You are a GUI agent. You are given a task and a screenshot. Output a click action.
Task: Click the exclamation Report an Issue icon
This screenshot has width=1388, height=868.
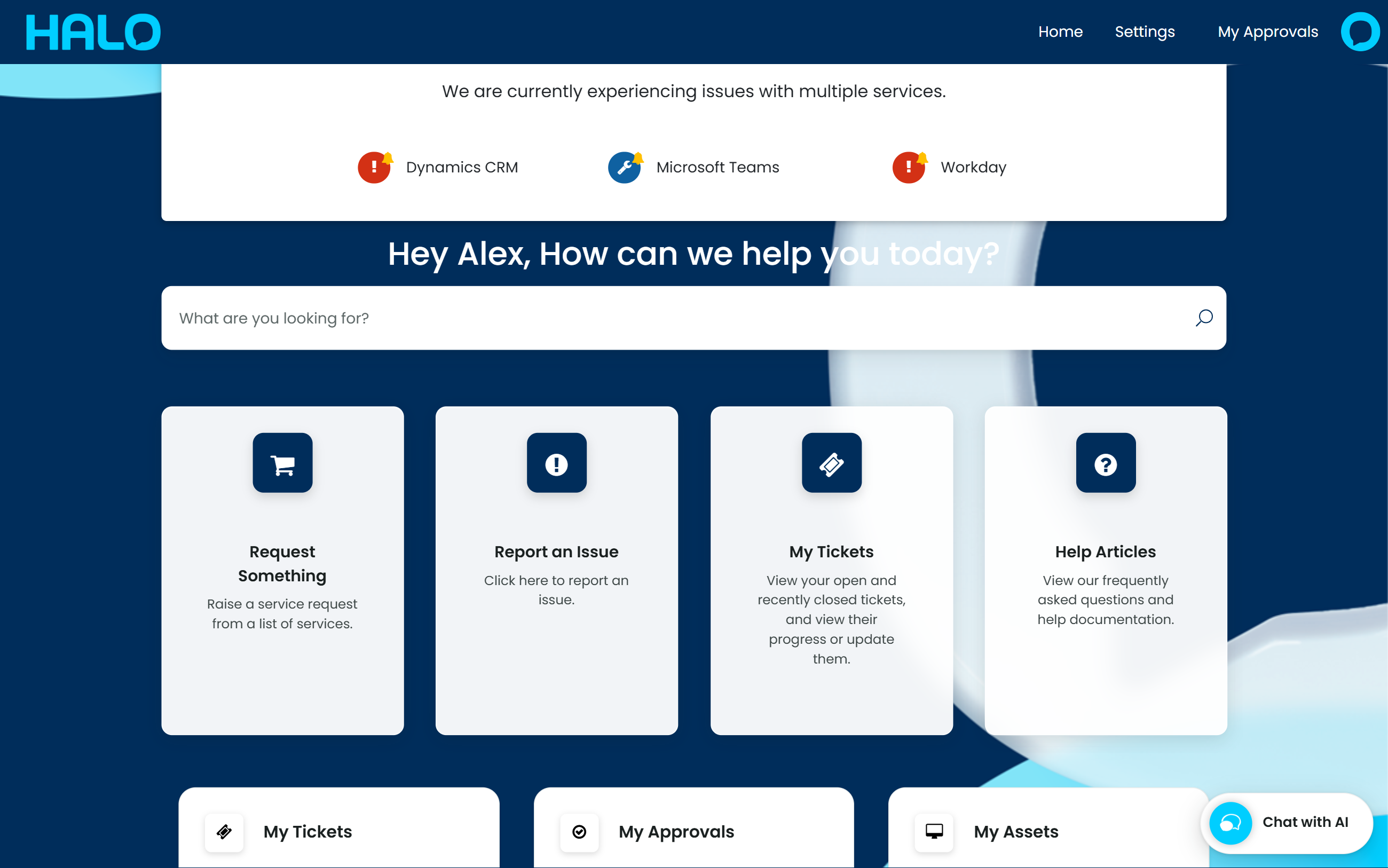[x=557, y=463]
